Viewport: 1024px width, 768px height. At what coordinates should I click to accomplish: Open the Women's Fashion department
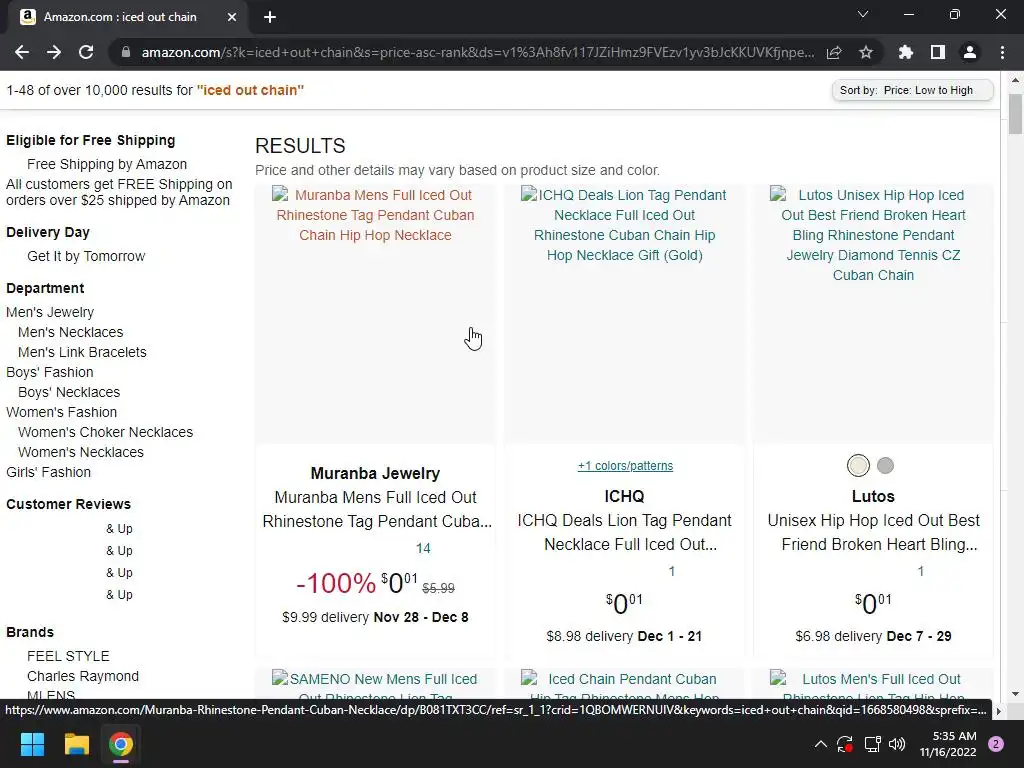click(x=61, y=412)
